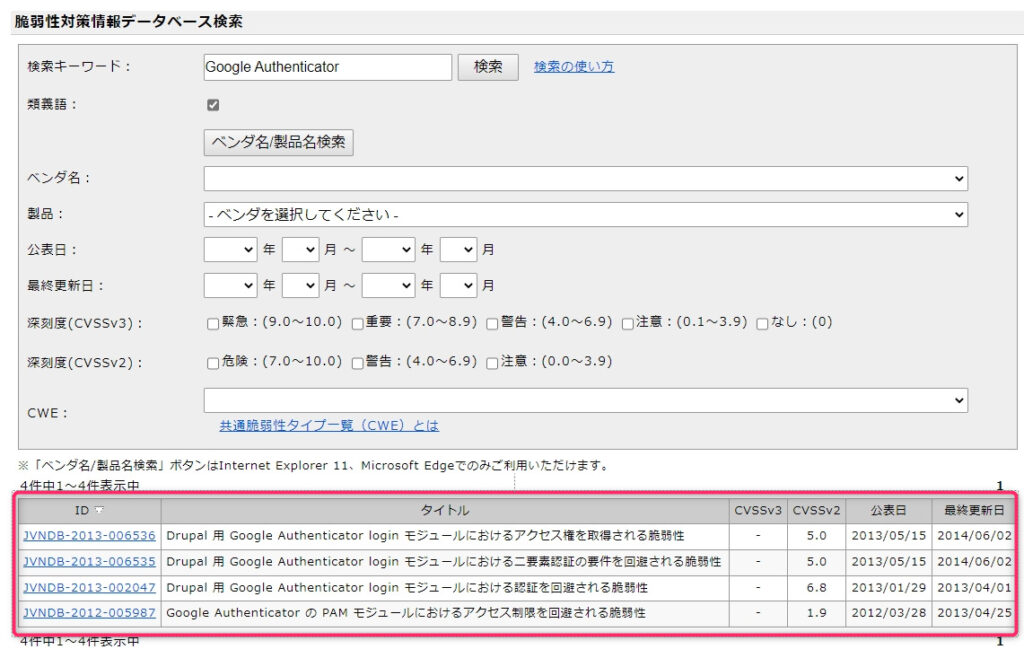The width and height of the screenshot is (1024, 658).
Task: Uncheck the 類義語 synonym checkbox
Action: 213,104
